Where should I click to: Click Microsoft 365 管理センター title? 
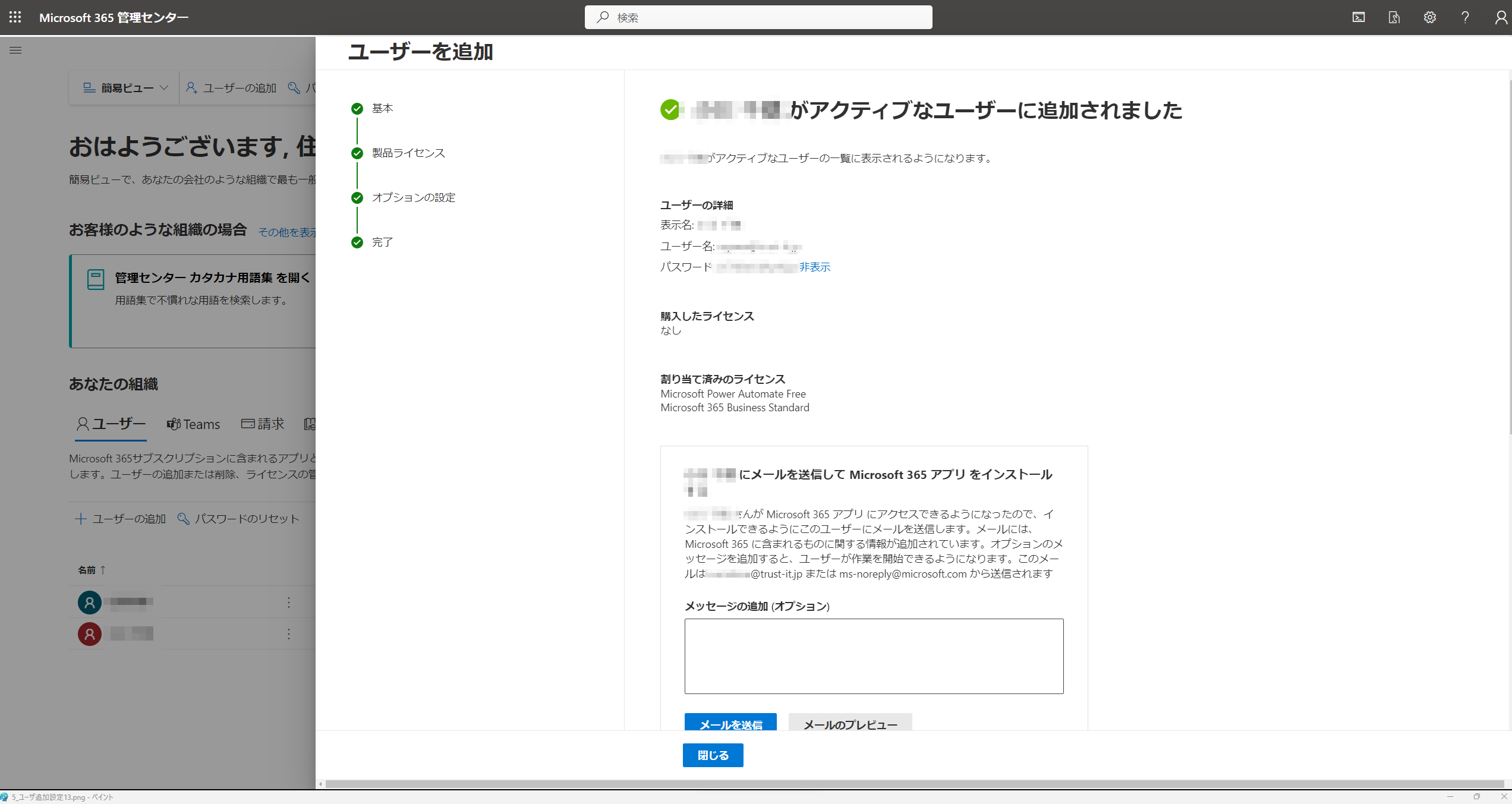pos(114,18)
